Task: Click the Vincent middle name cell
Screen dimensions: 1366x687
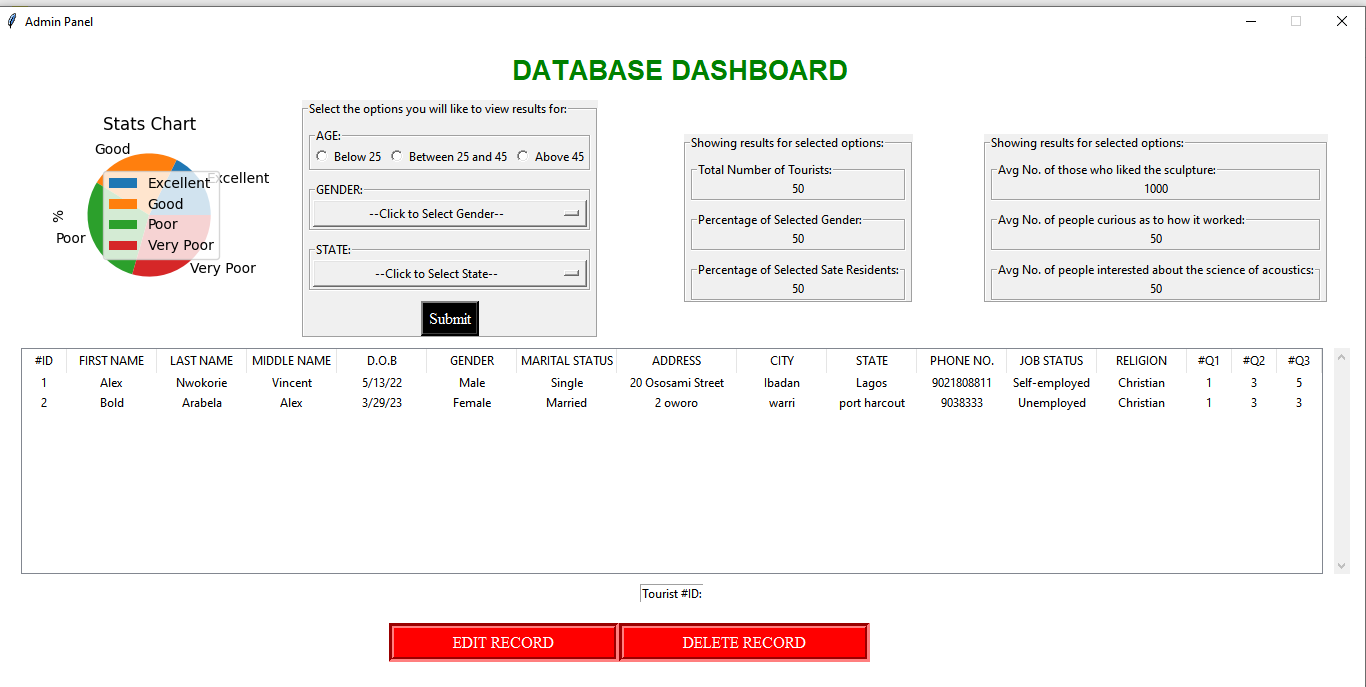Action: pos(292,383)
